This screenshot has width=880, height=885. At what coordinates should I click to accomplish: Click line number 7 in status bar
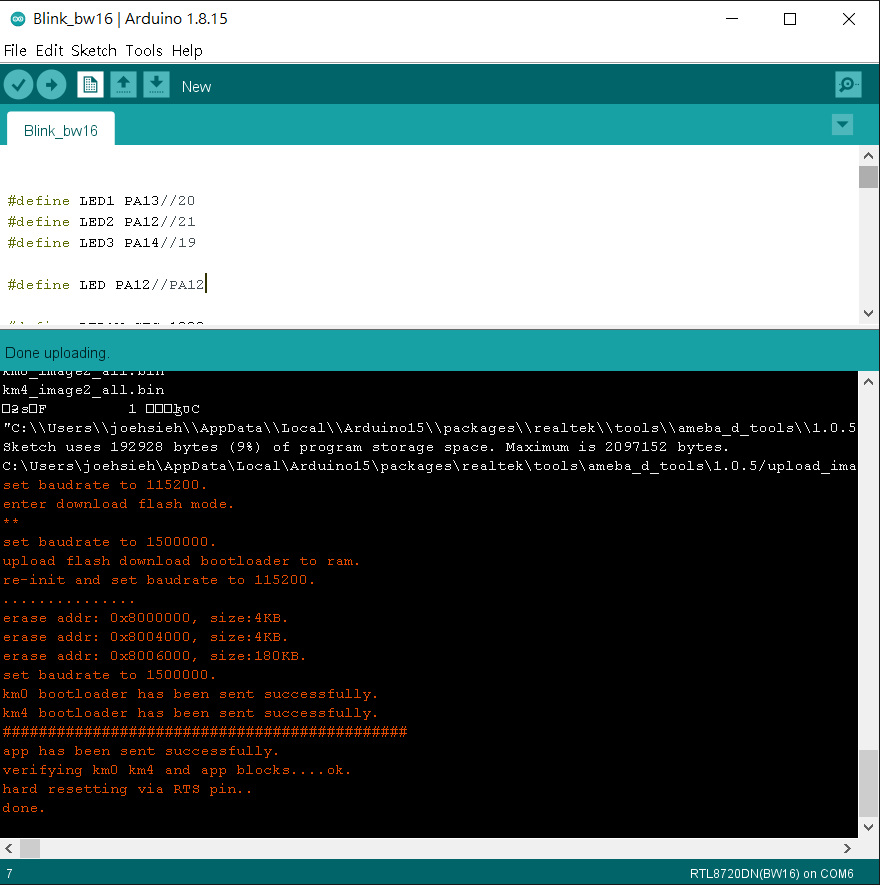9,874
